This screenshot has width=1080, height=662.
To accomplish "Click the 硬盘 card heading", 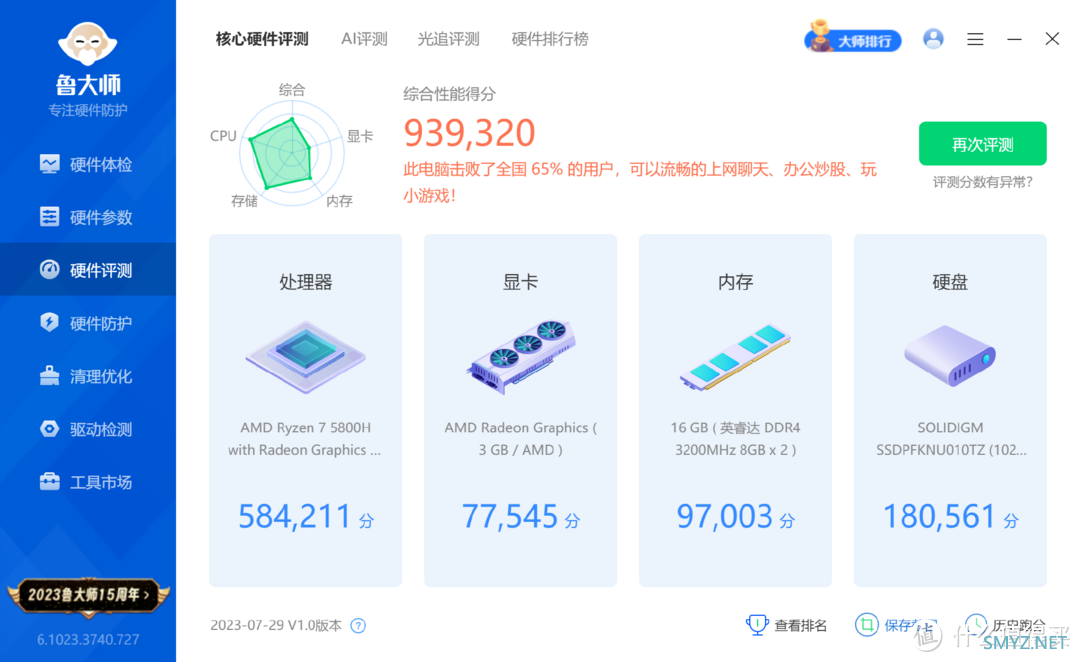I will coord(951,282).
